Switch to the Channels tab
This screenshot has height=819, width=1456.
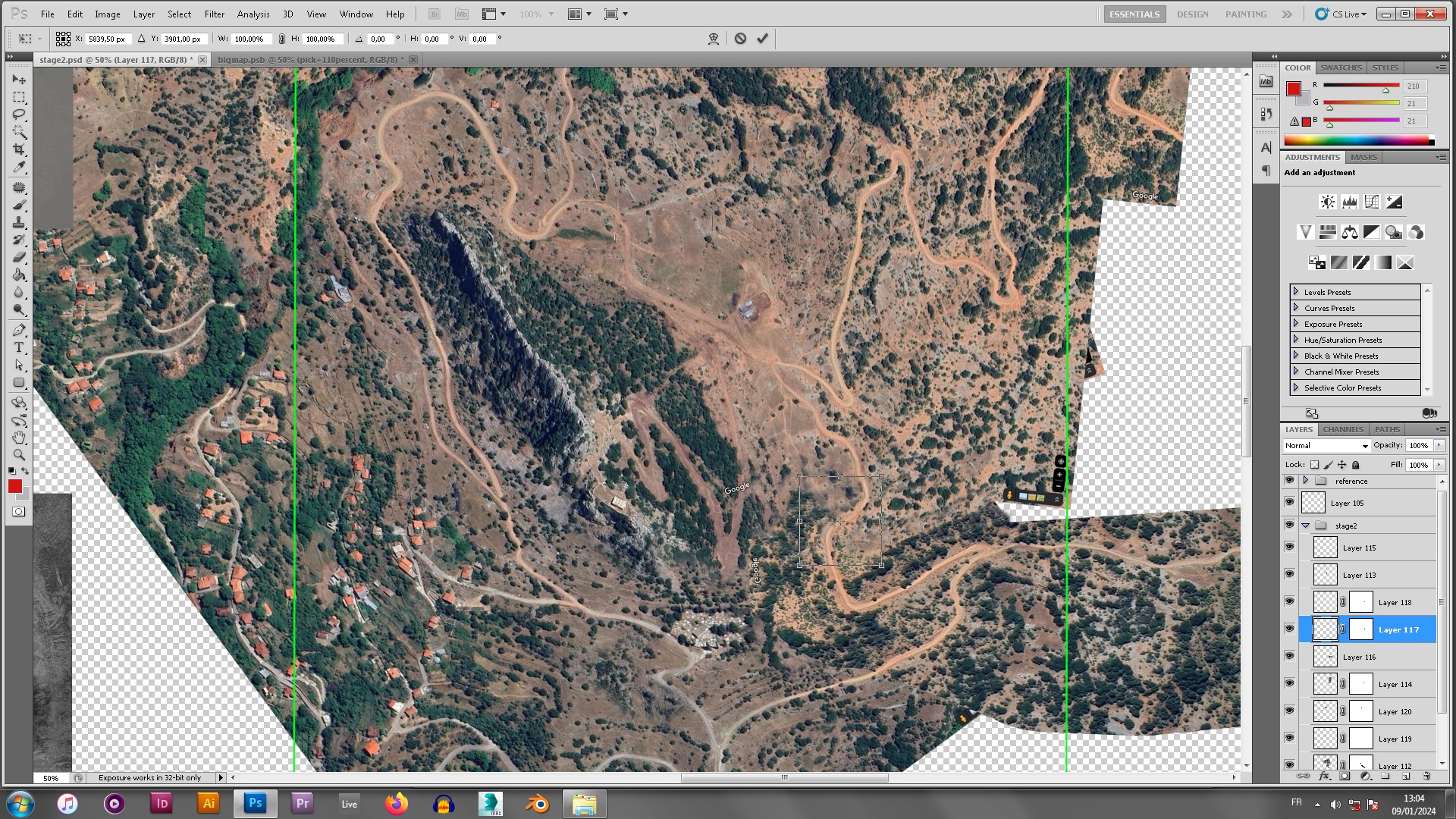click(x=1343, y=429)
